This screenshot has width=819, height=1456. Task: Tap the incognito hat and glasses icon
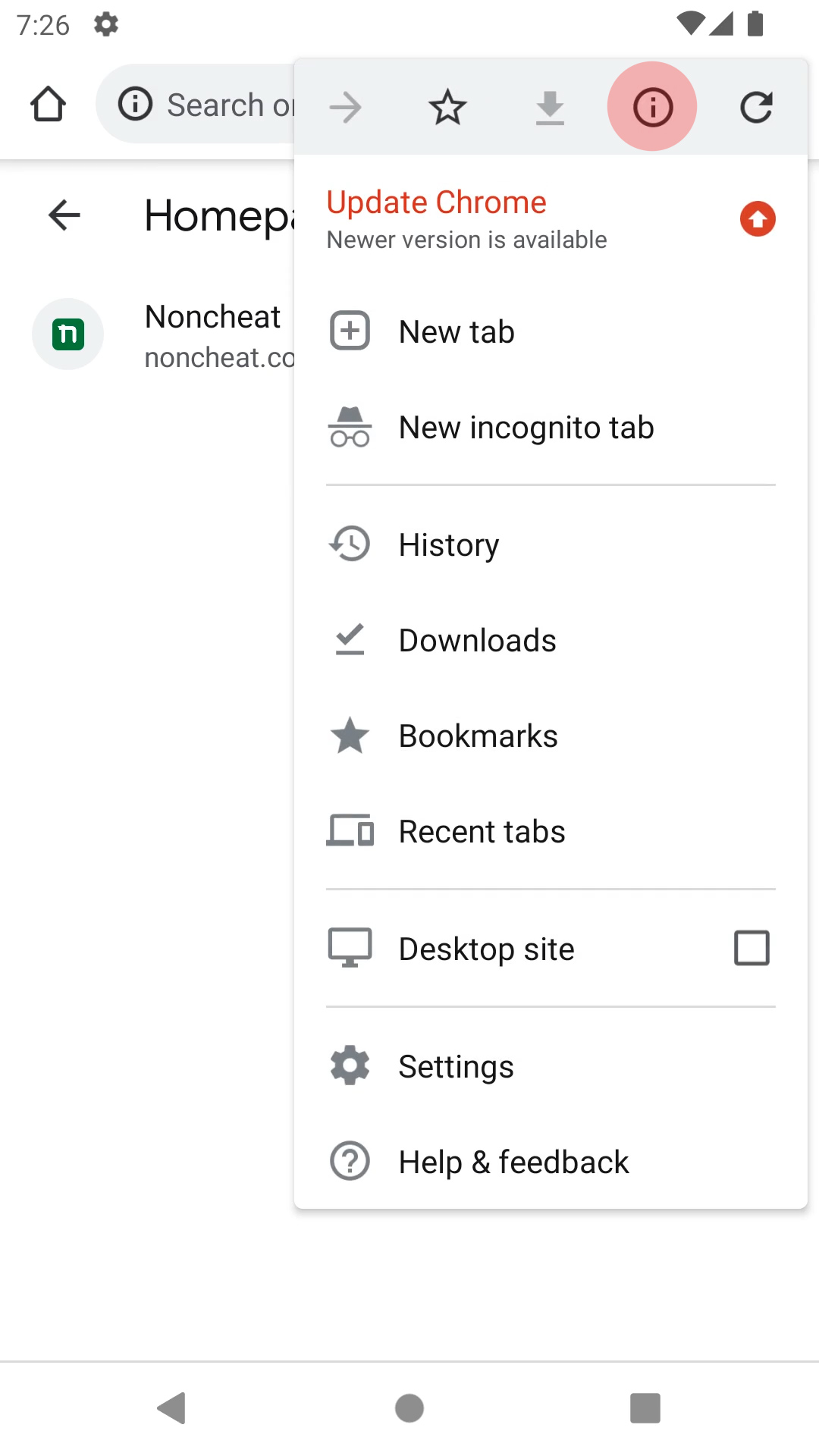click(x=350, y=427)
